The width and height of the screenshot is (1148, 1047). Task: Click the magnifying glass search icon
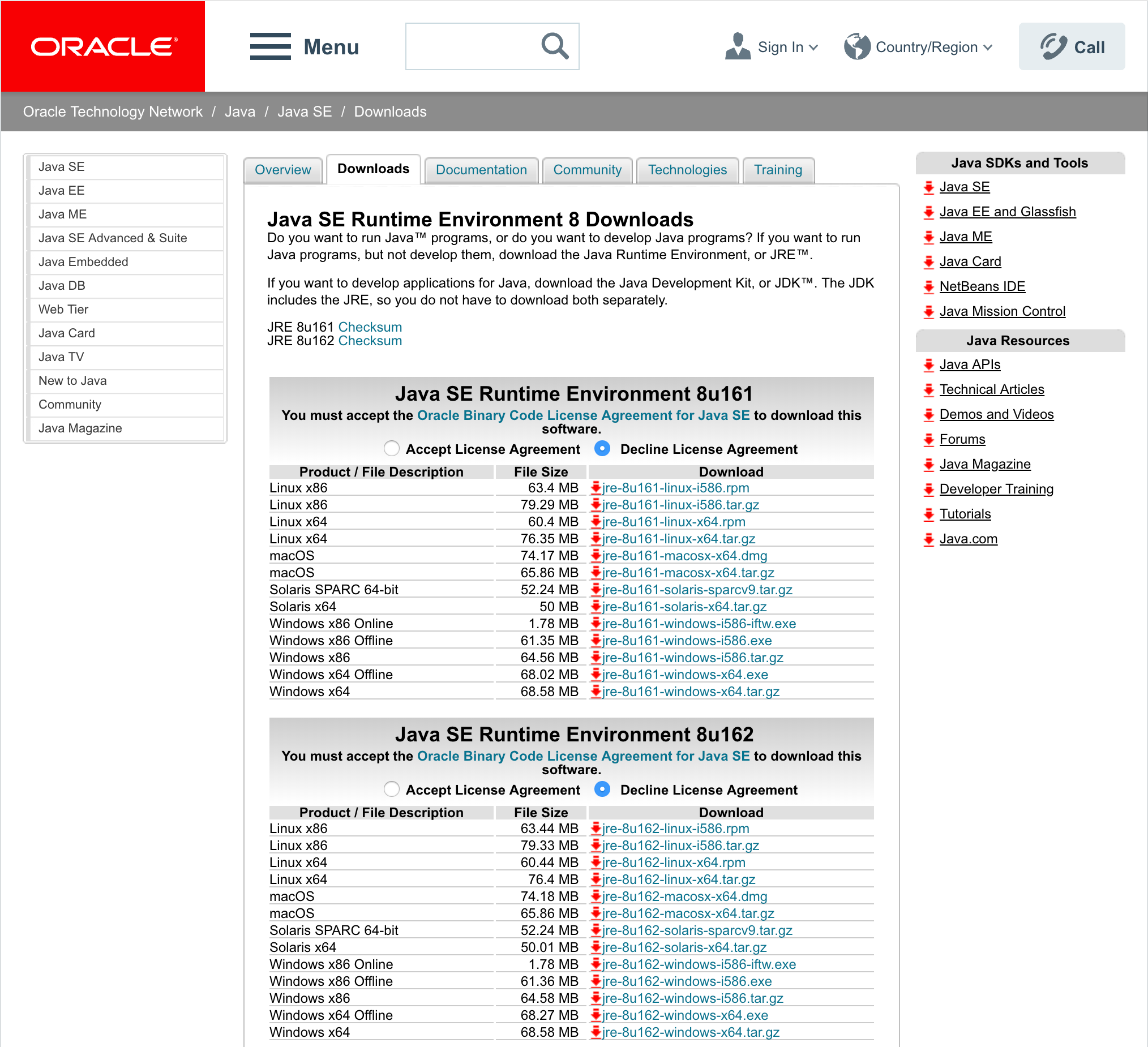pos(555,46)
